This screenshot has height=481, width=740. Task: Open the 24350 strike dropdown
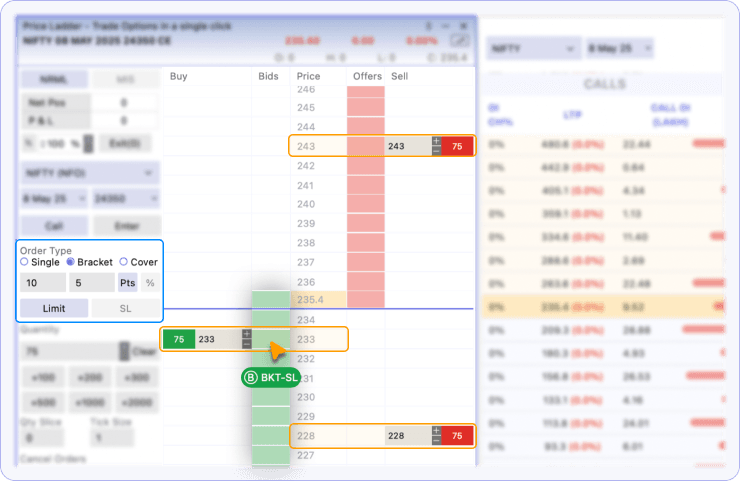click(126, 199)
